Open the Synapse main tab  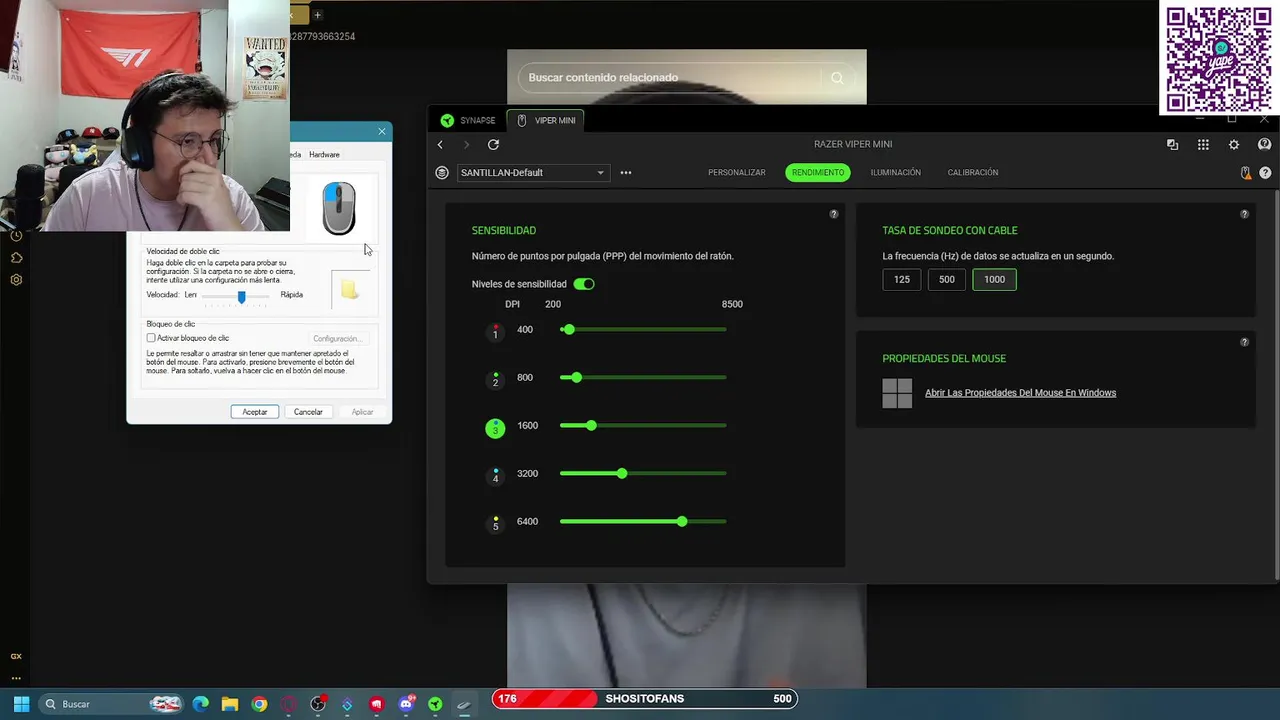[x=468, y=120]
